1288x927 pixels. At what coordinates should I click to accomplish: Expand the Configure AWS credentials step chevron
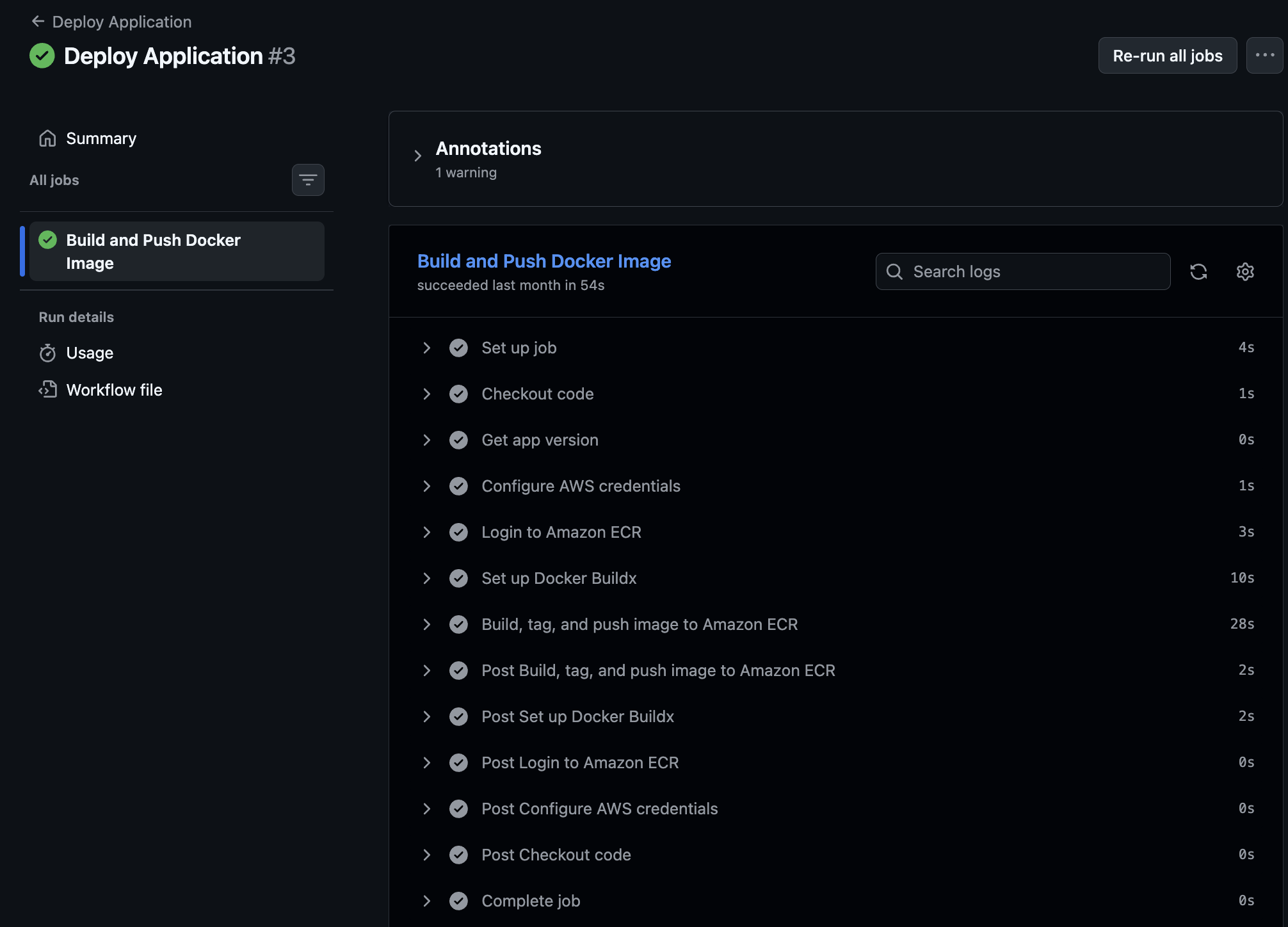[x=426, y=486]
